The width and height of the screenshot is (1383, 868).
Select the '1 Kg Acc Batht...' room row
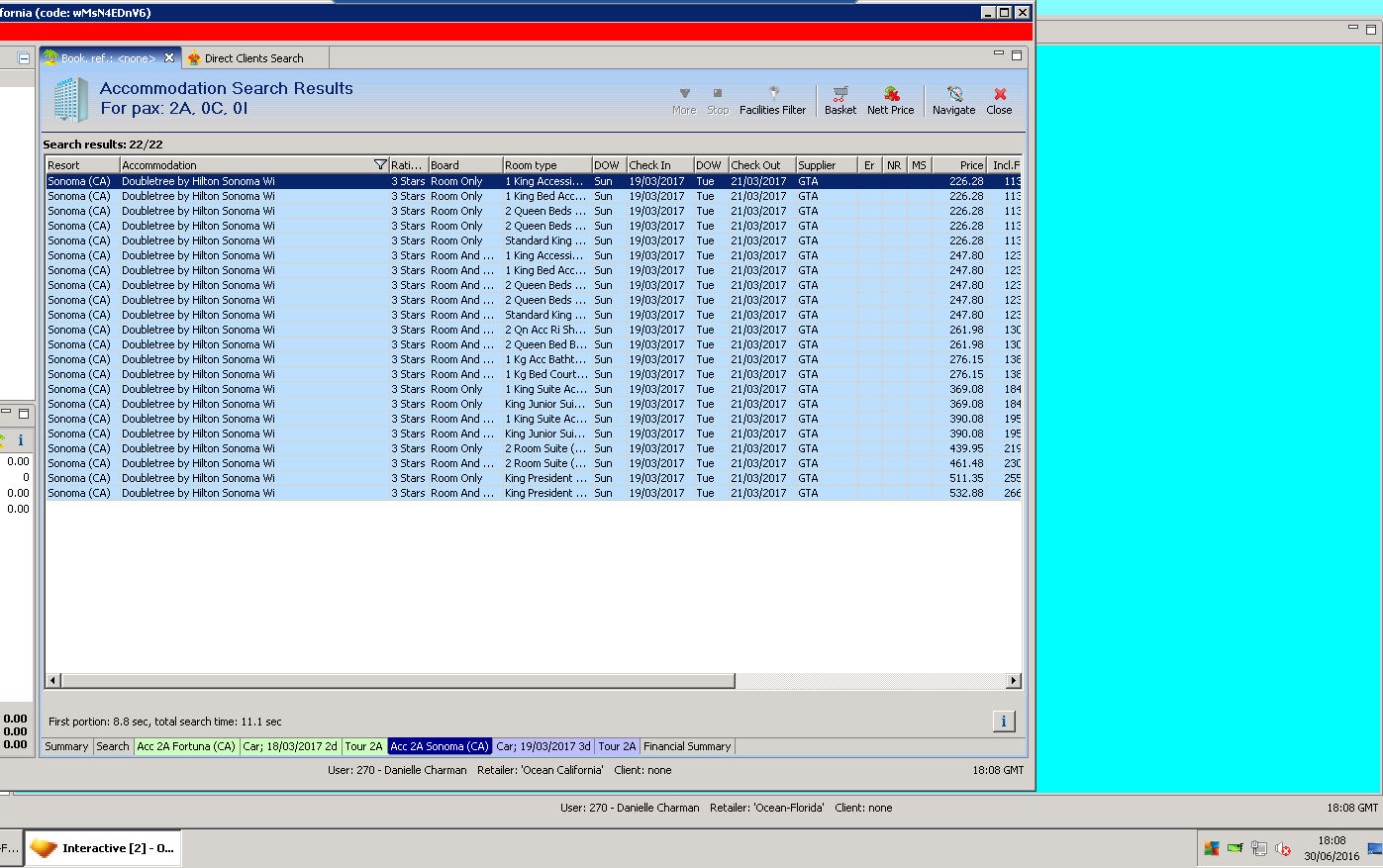pyautogui.click(x=533, y=359)
